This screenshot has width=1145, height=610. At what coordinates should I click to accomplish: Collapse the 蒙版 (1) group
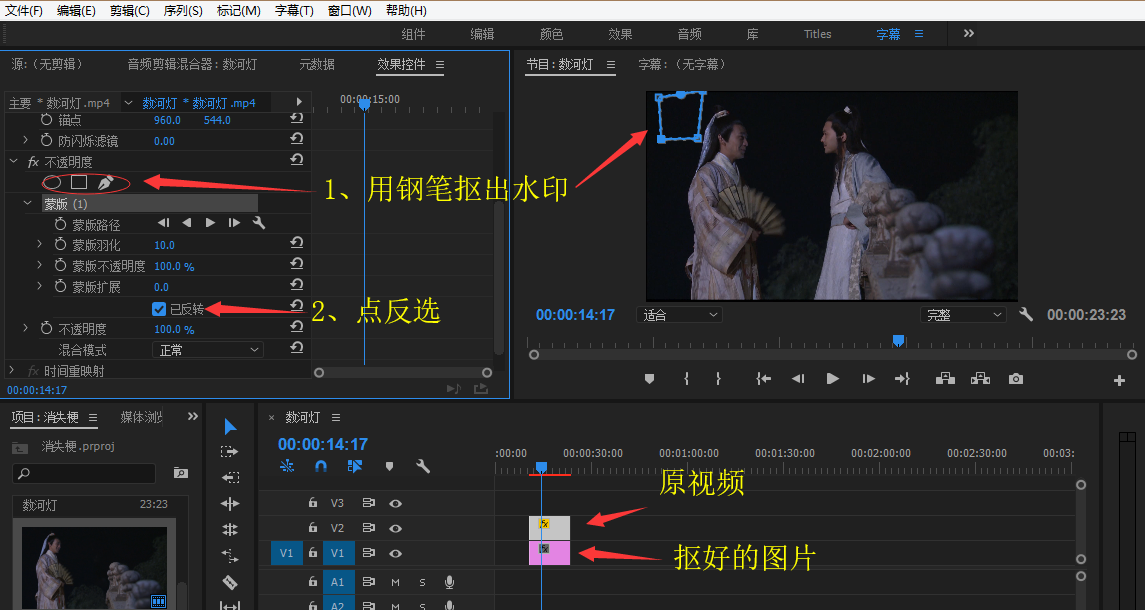[28, 203]
